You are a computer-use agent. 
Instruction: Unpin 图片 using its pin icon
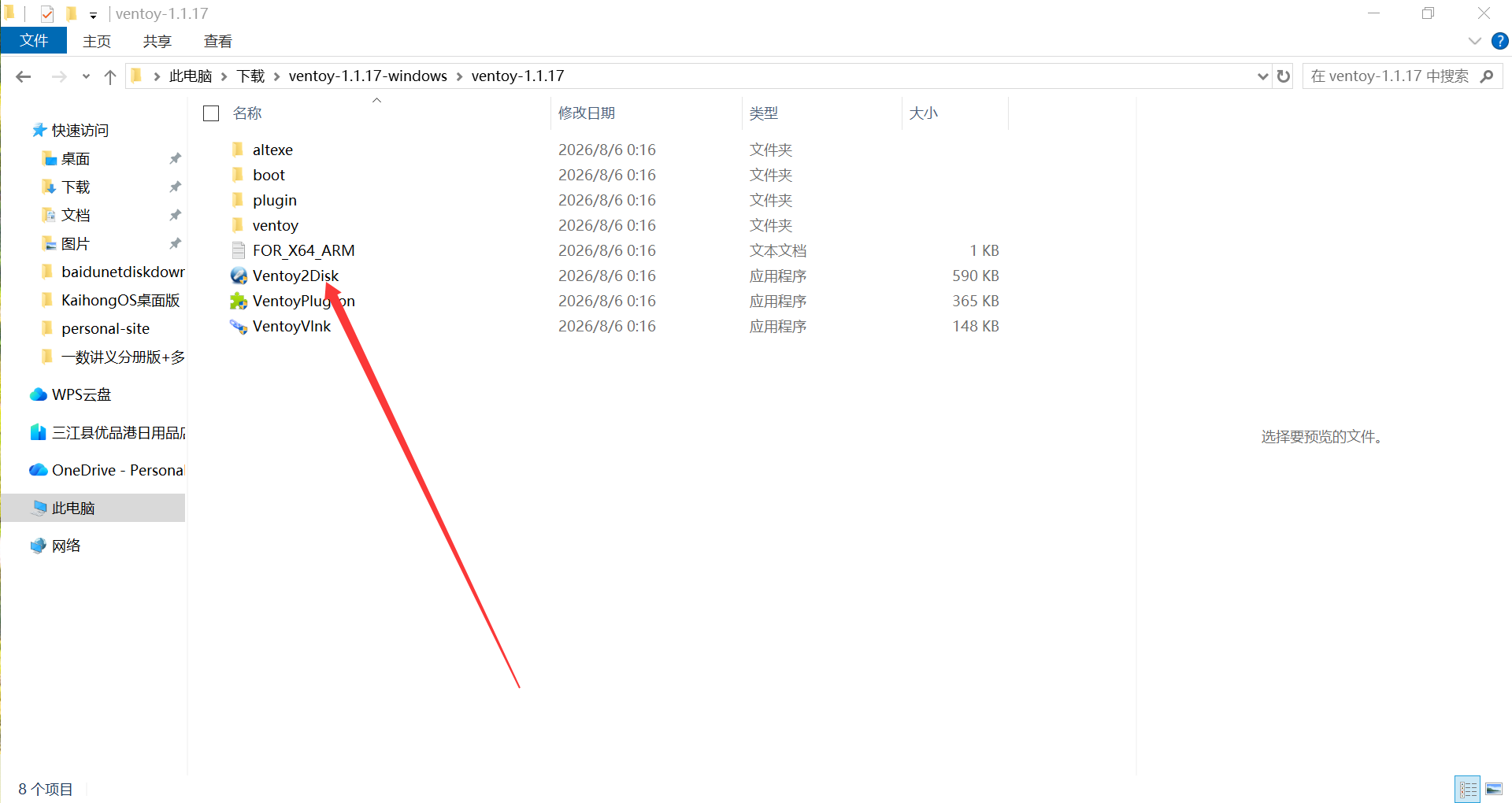[x=175, y=243]
